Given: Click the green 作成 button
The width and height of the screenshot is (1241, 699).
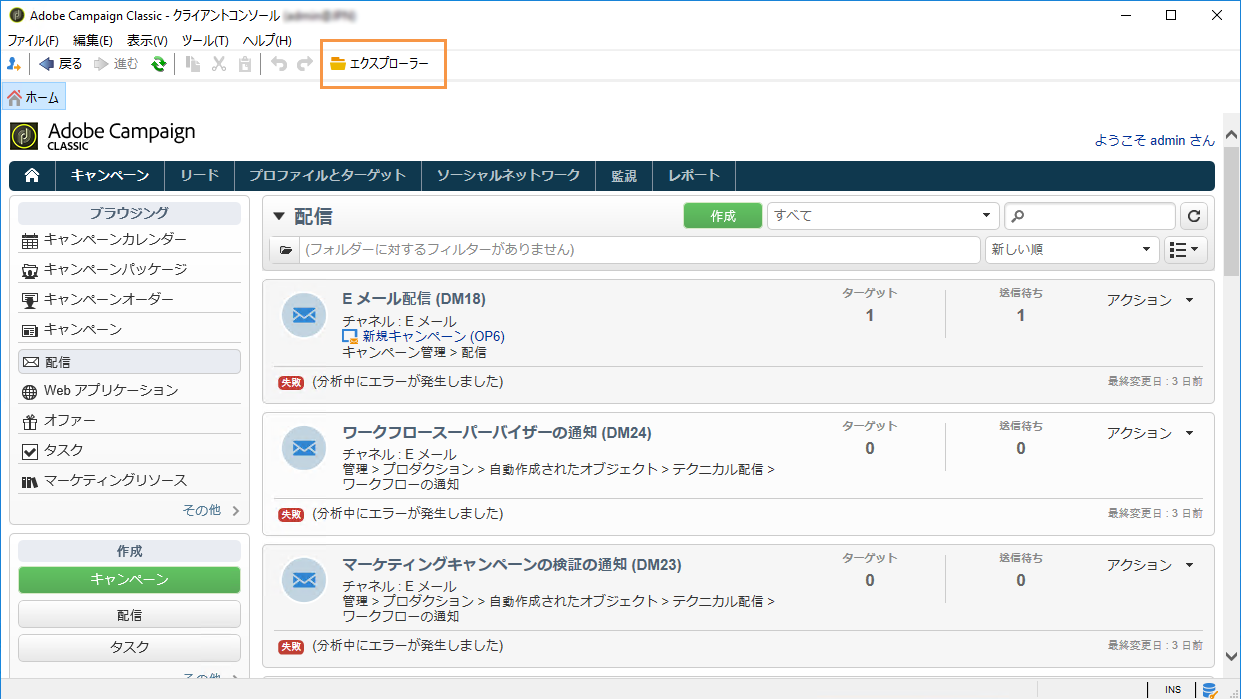Looking at the screenshot, I should coord(722,216).
